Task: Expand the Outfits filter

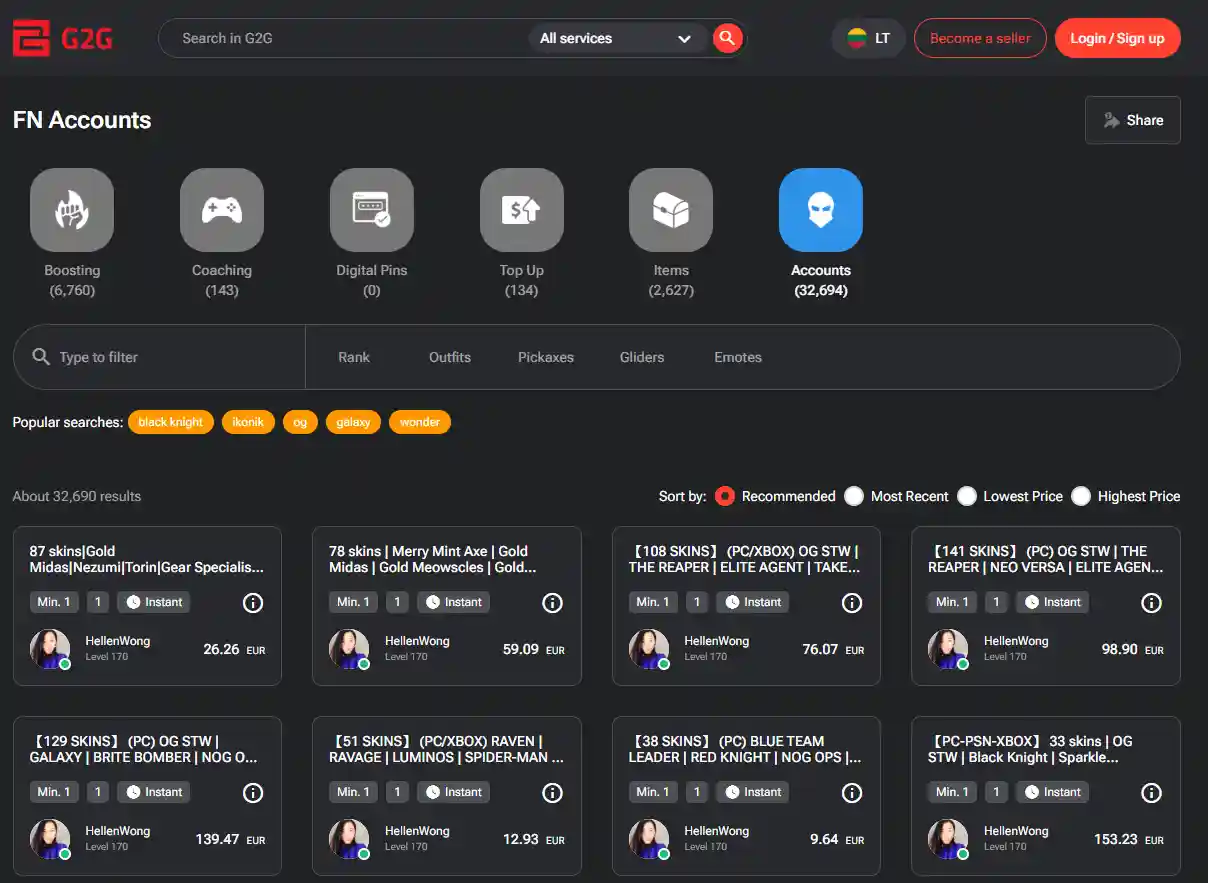Action: click(x=450, y=357)
